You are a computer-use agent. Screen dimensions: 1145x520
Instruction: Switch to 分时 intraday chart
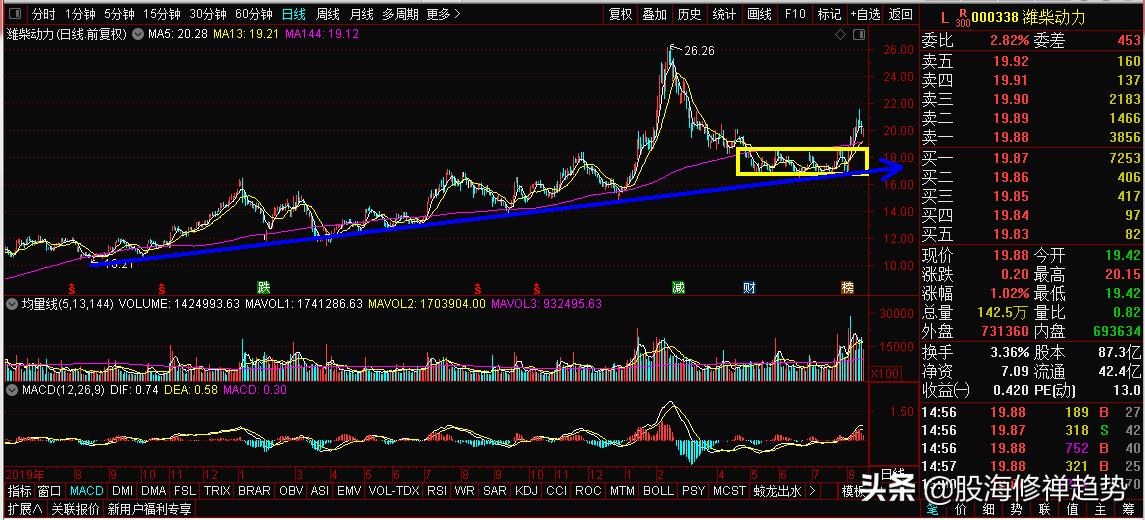click(43, 14)
